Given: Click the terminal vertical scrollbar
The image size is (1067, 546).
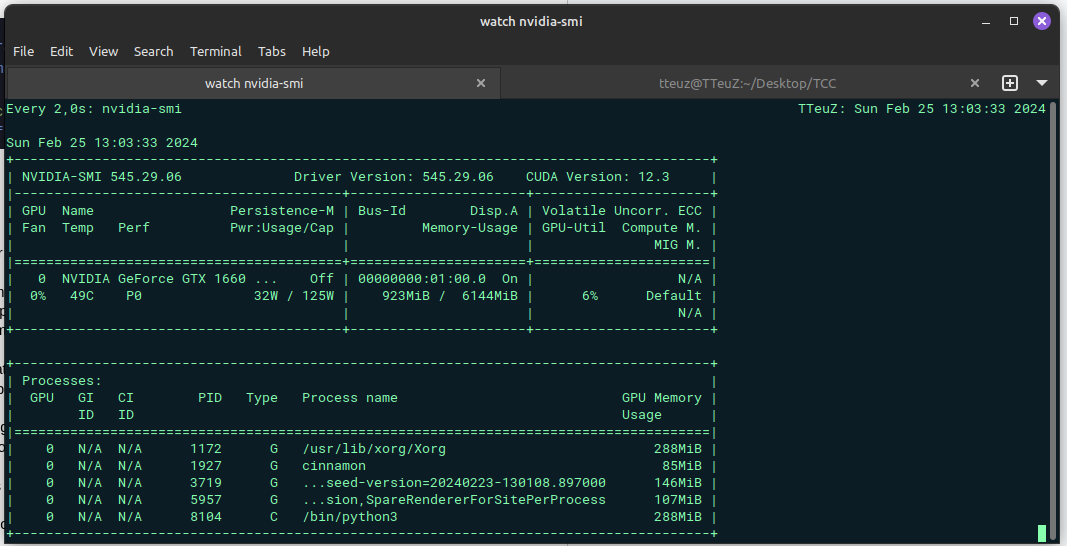Looking at the screenshot, I should point(1054,320).
